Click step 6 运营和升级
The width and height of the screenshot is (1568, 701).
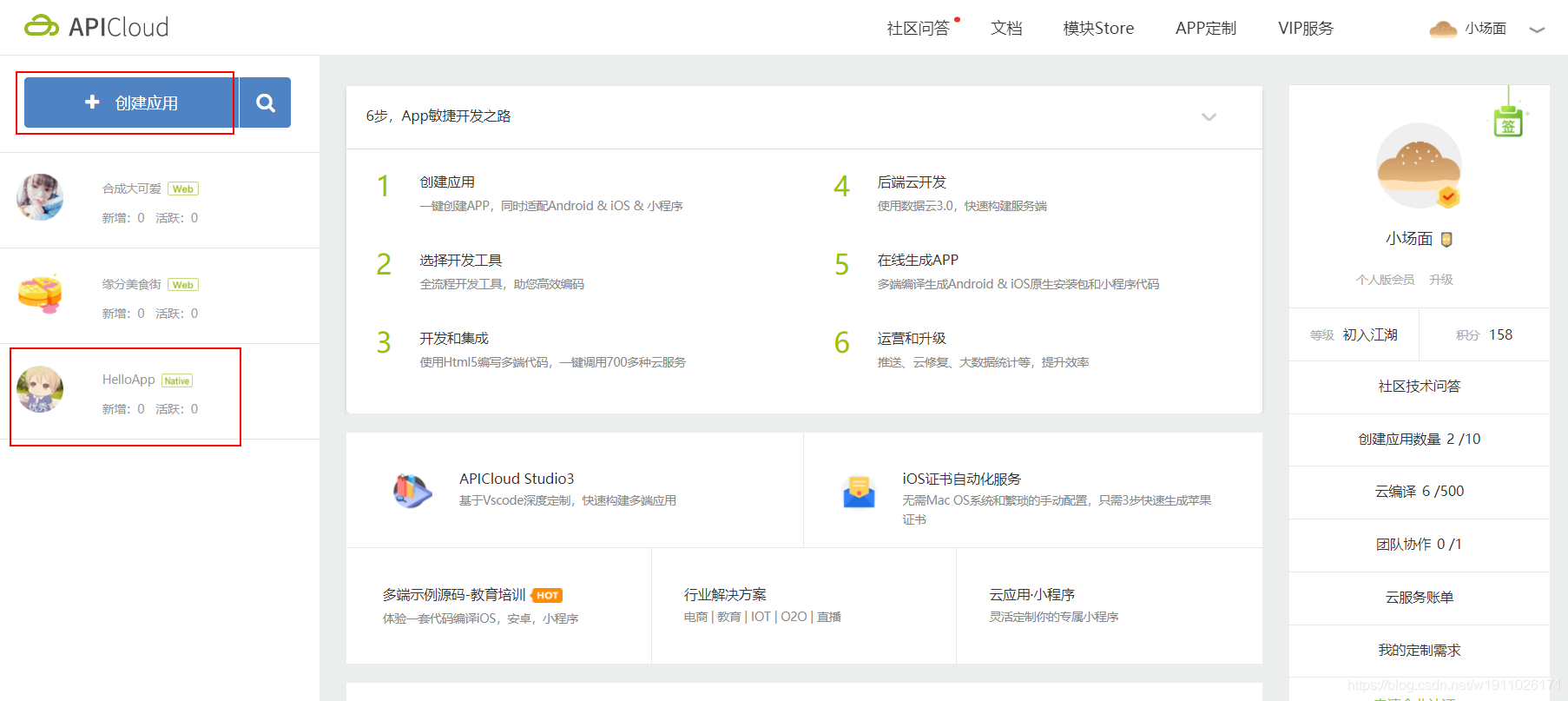[912, 338]
